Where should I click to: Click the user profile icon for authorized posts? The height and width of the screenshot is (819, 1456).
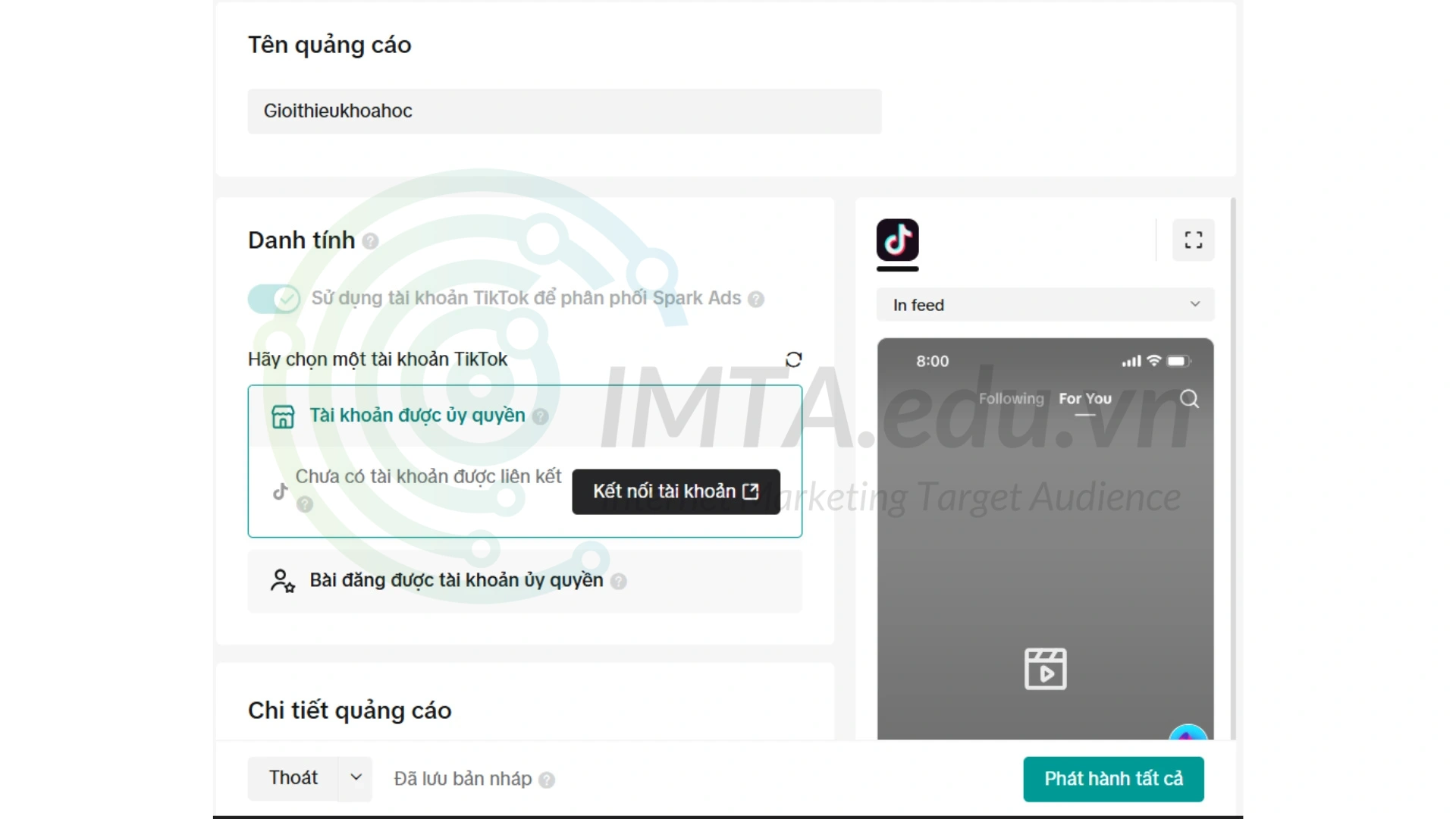click(281, 579)
